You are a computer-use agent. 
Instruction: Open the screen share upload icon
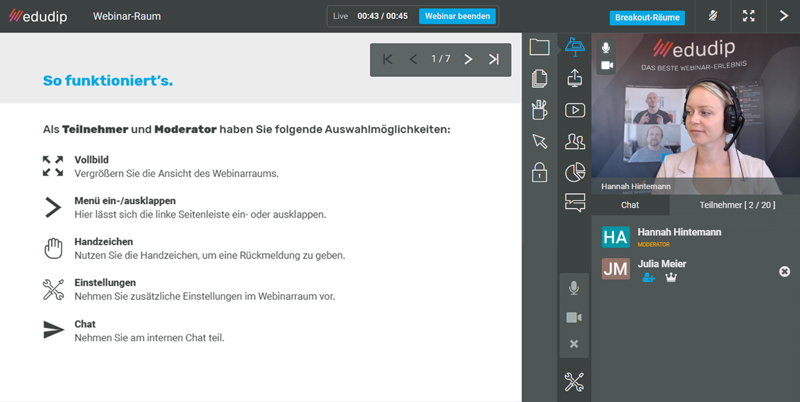coord(575,78)
